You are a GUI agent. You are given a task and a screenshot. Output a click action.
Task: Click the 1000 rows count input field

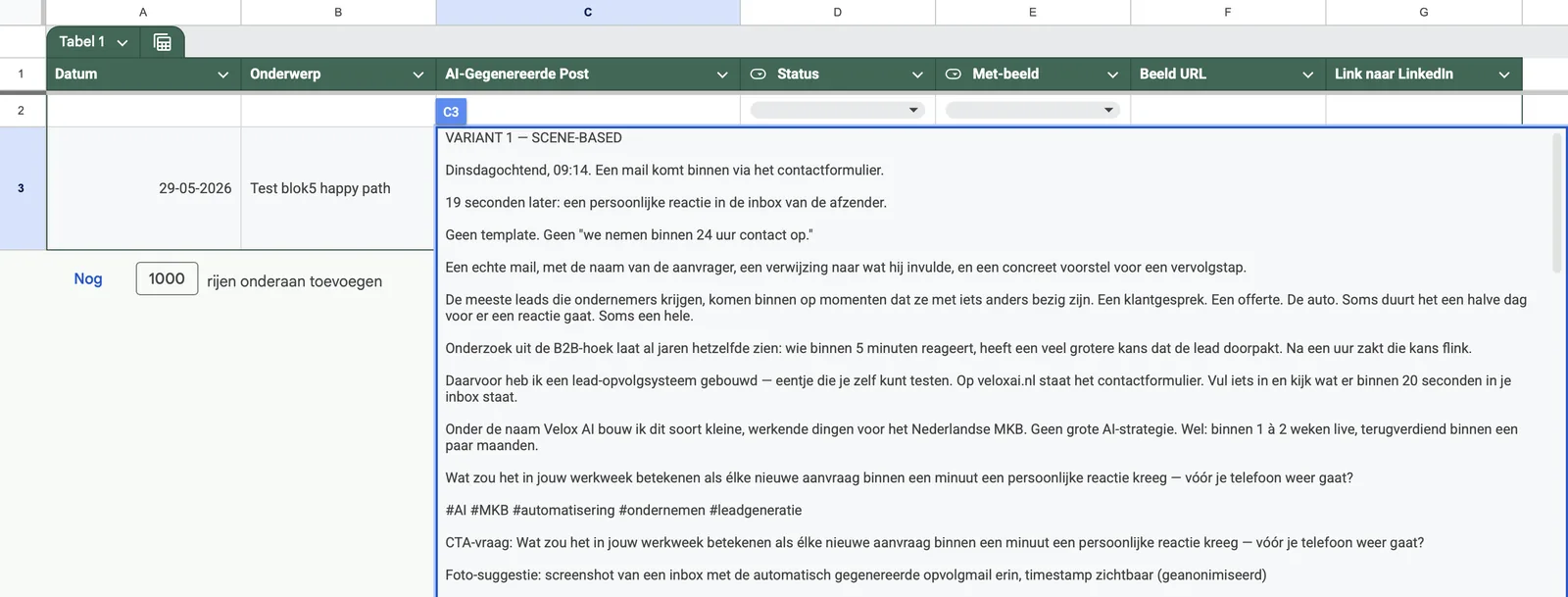click(167, 278)
